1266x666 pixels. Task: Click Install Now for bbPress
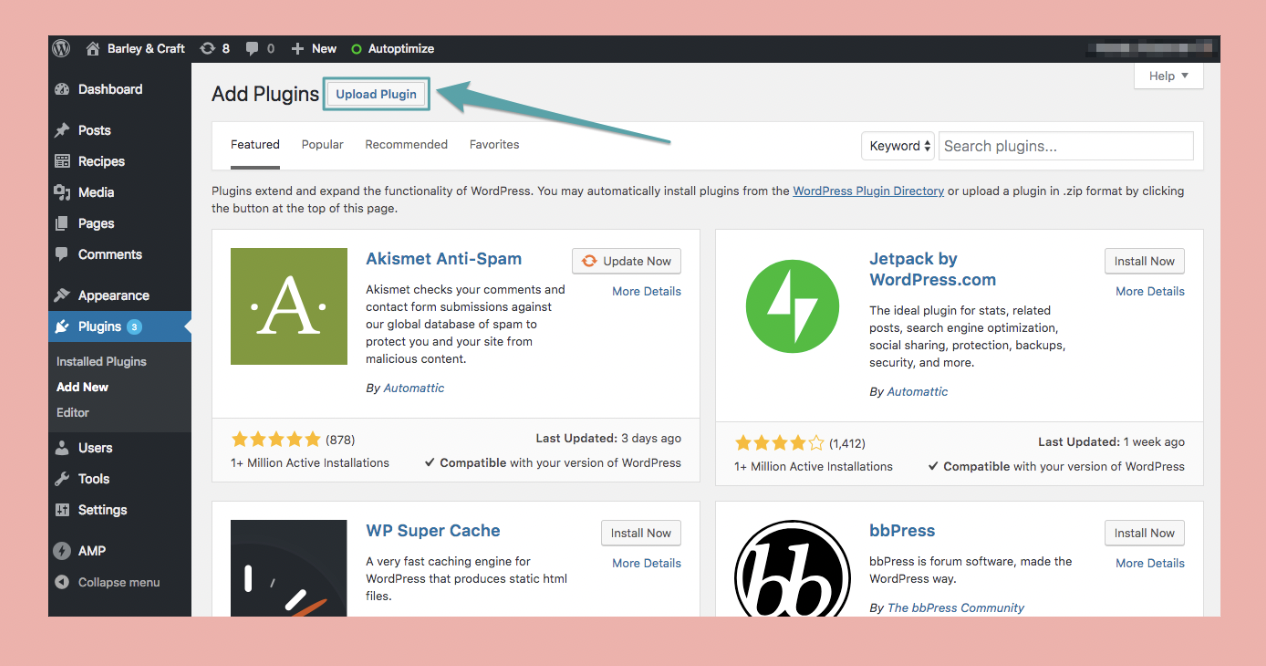pos(1145,533)
